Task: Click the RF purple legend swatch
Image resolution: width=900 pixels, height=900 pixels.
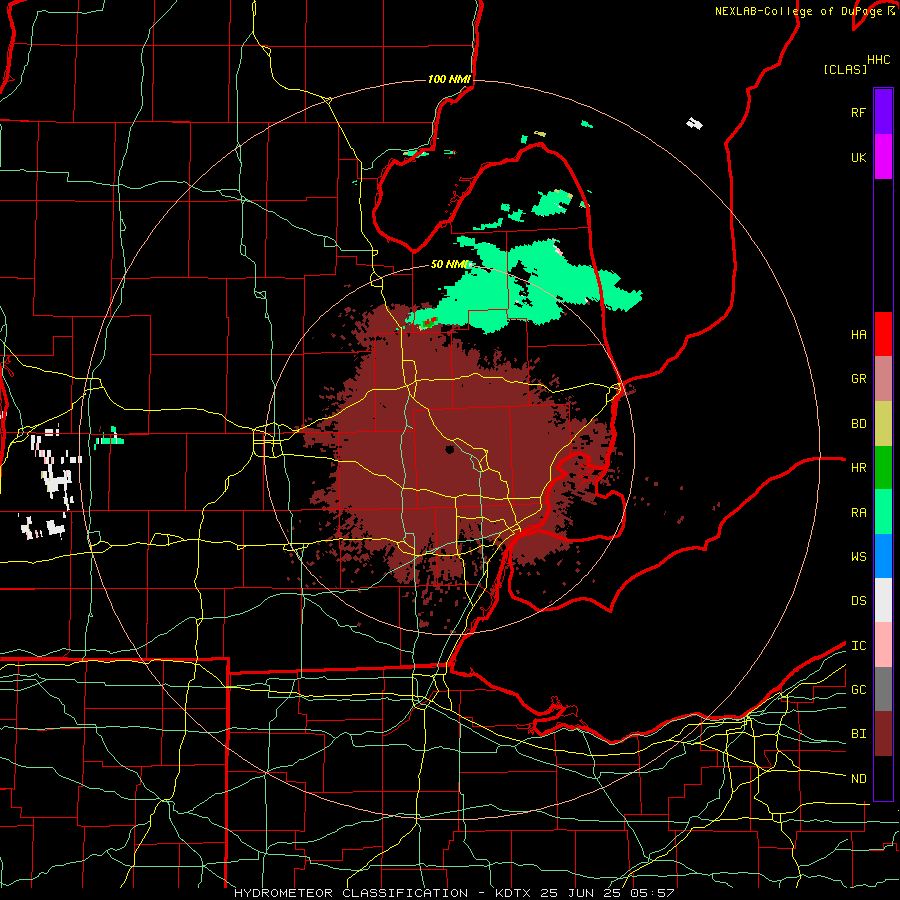Action: tap(883, 112)
